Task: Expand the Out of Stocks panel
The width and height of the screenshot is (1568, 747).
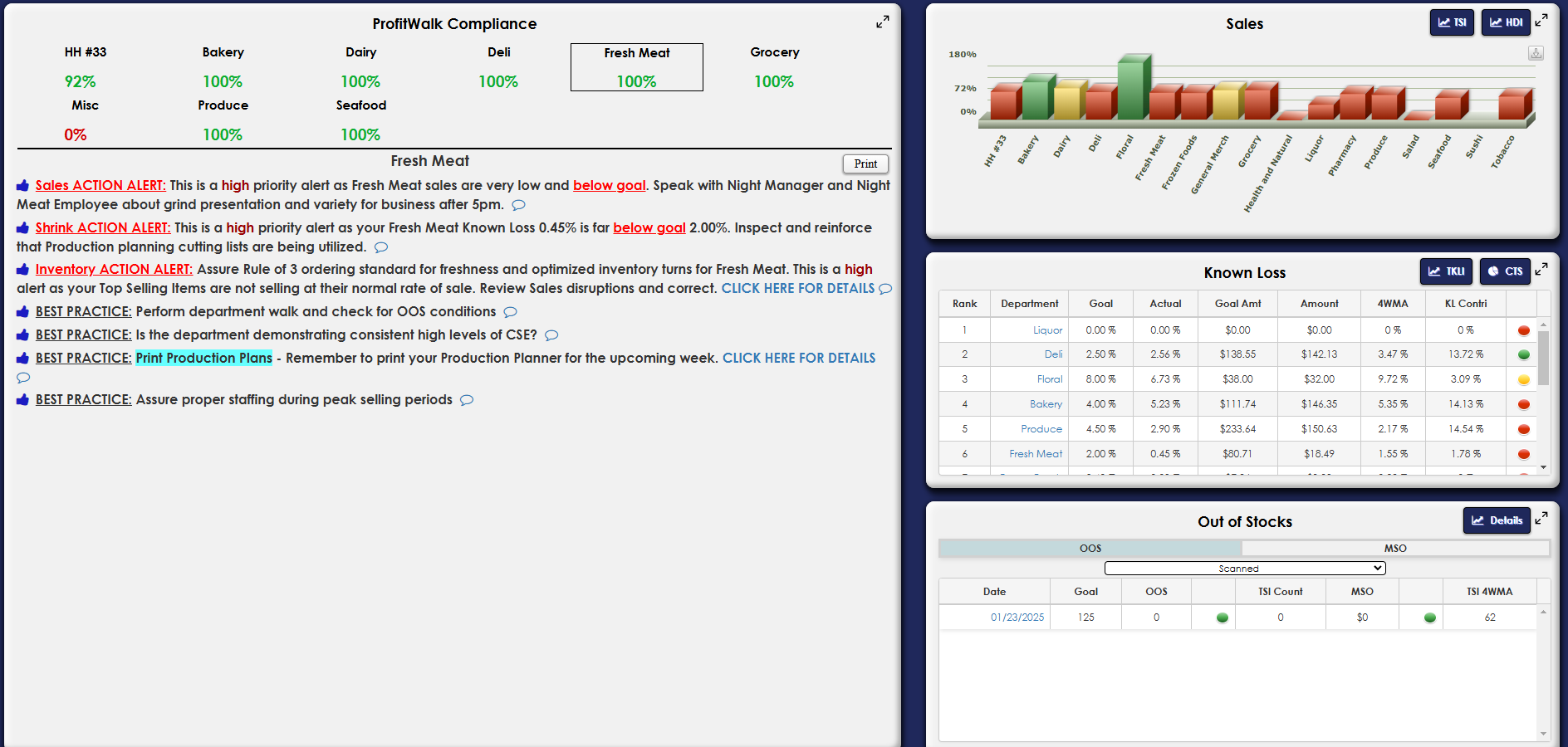Action: [x=1541, y=518]
